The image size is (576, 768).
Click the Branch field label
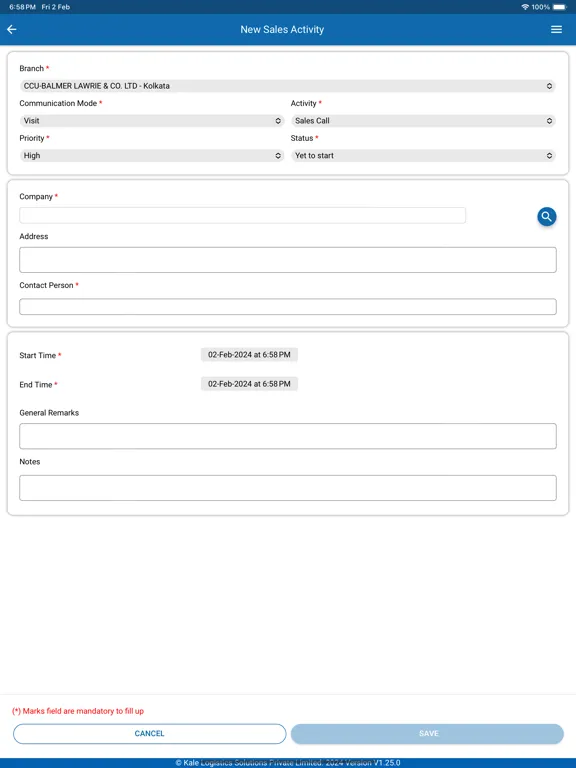pyautogui.click(x=32, y=69)
